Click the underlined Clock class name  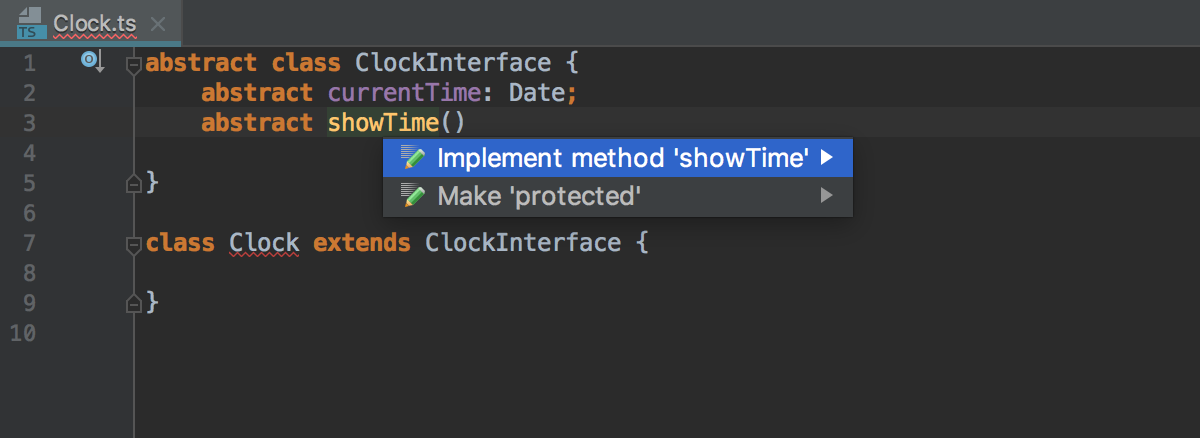pos(265,243)
